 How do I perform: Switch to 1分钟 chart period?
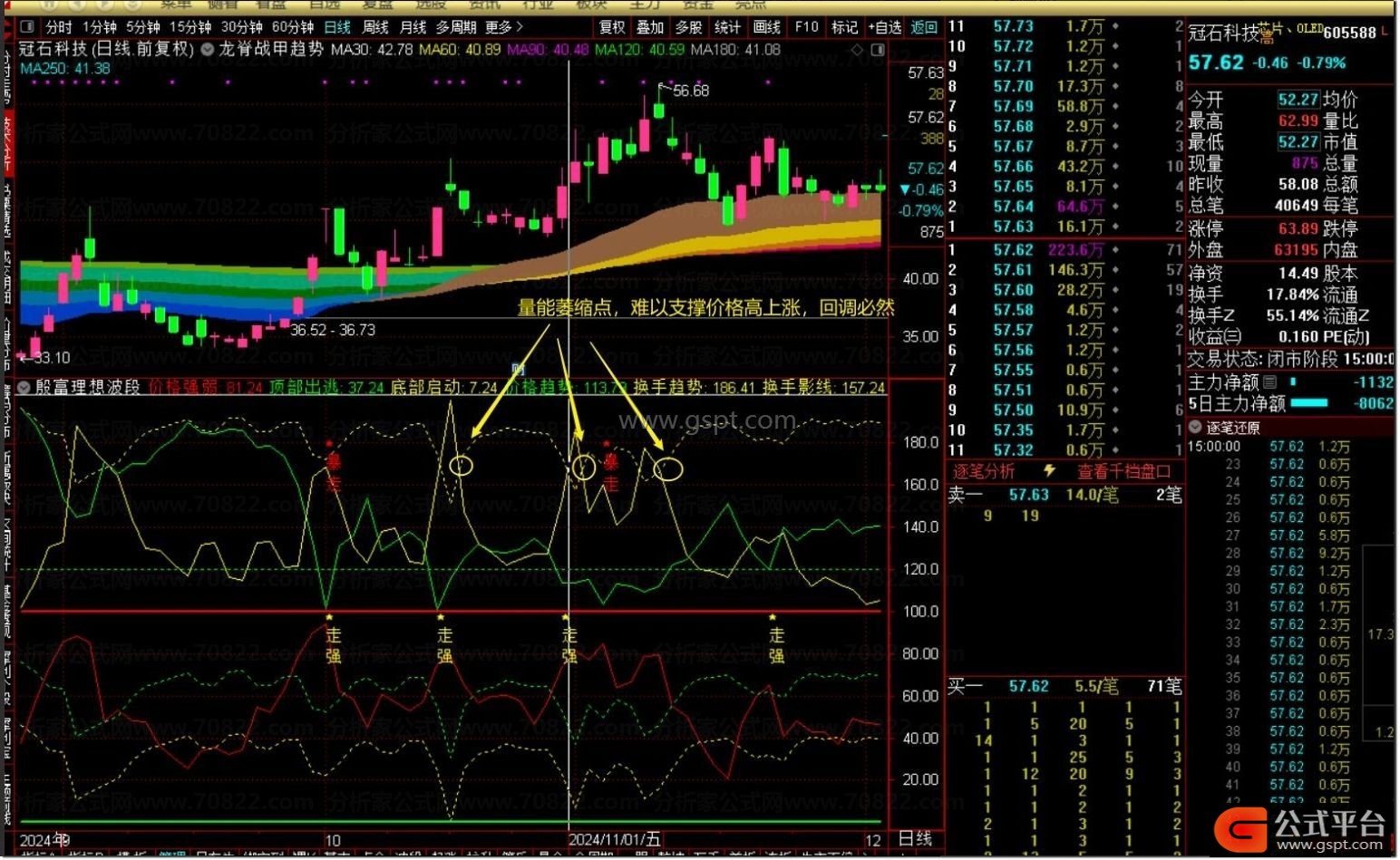click(x=99, y=27)
